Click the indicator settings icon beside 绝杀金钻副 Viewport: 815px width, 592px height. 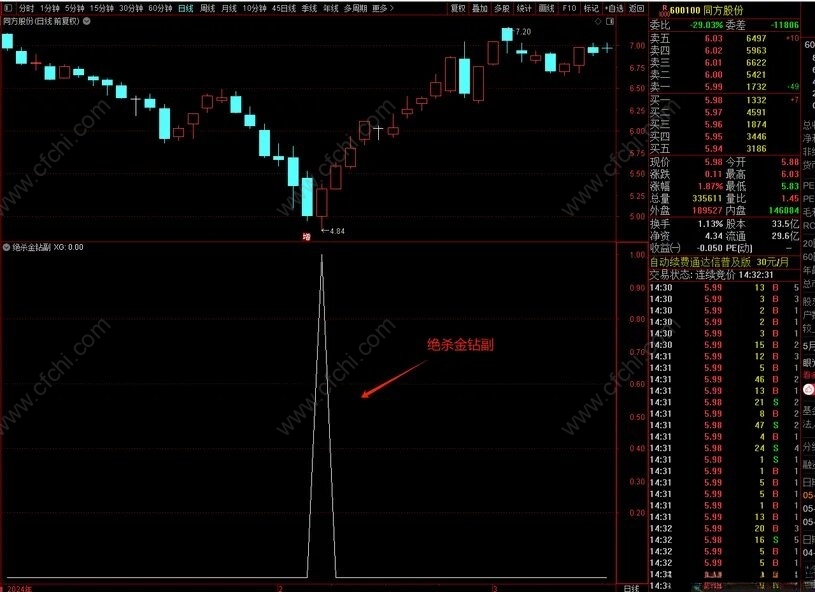7,247
